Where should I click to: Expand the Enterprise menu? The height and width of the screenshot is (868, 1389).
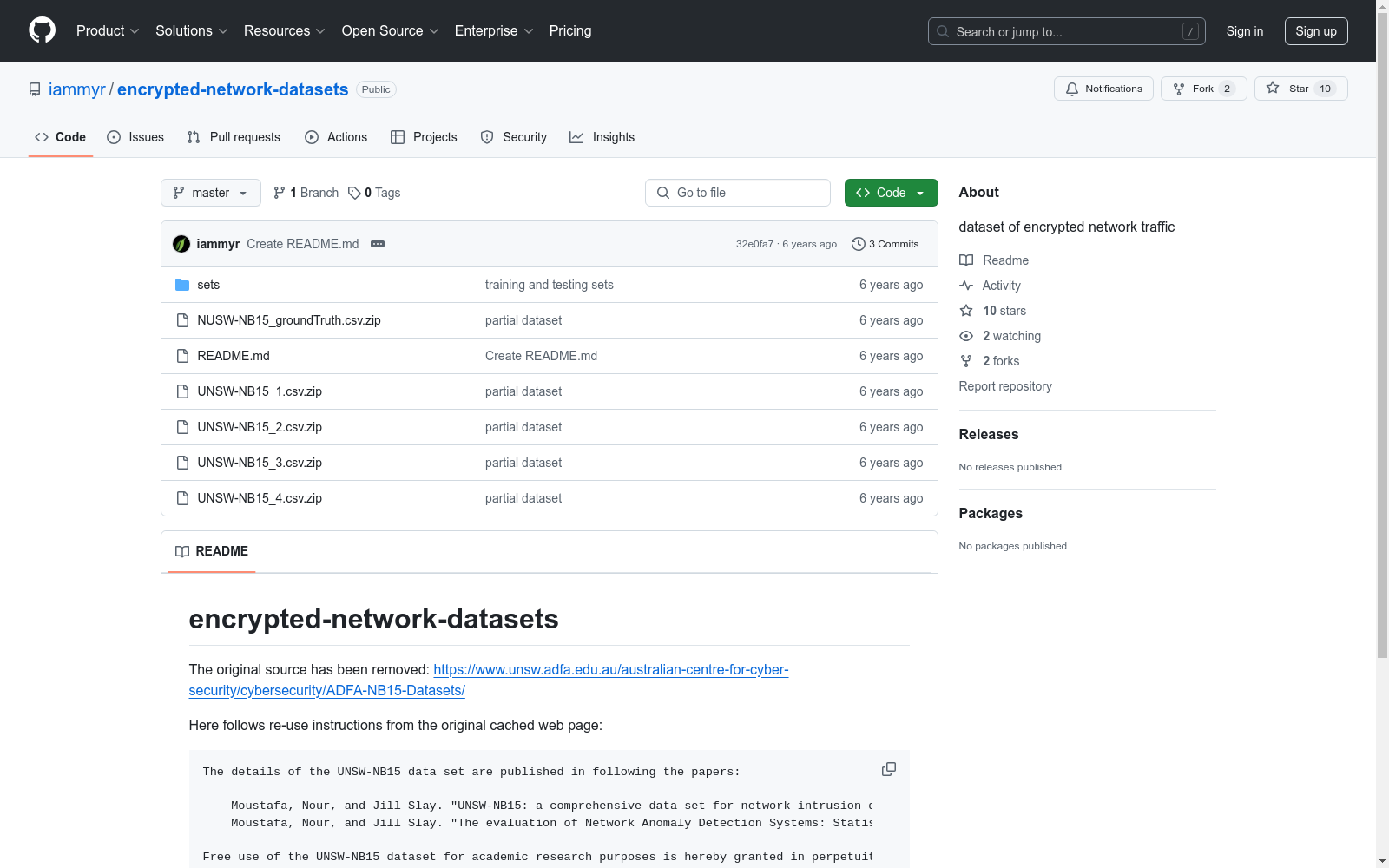[x=494, y=31]
